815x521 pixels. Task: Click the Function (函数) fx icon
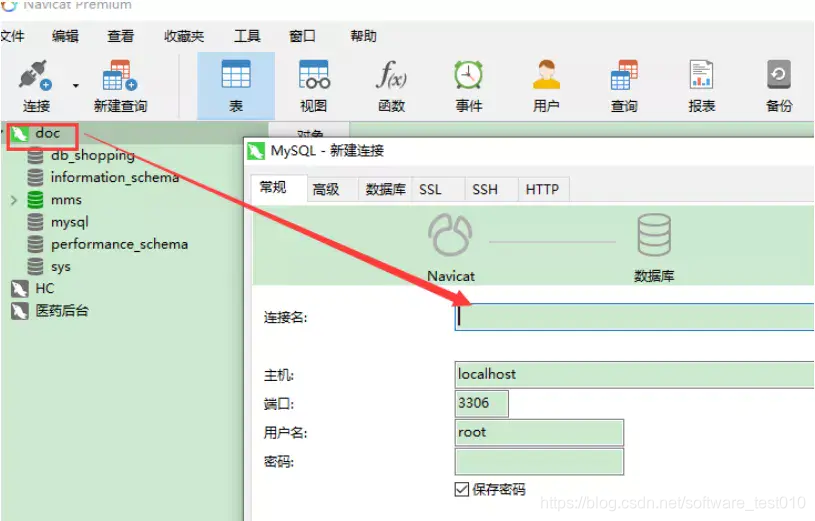coord(391,74)
